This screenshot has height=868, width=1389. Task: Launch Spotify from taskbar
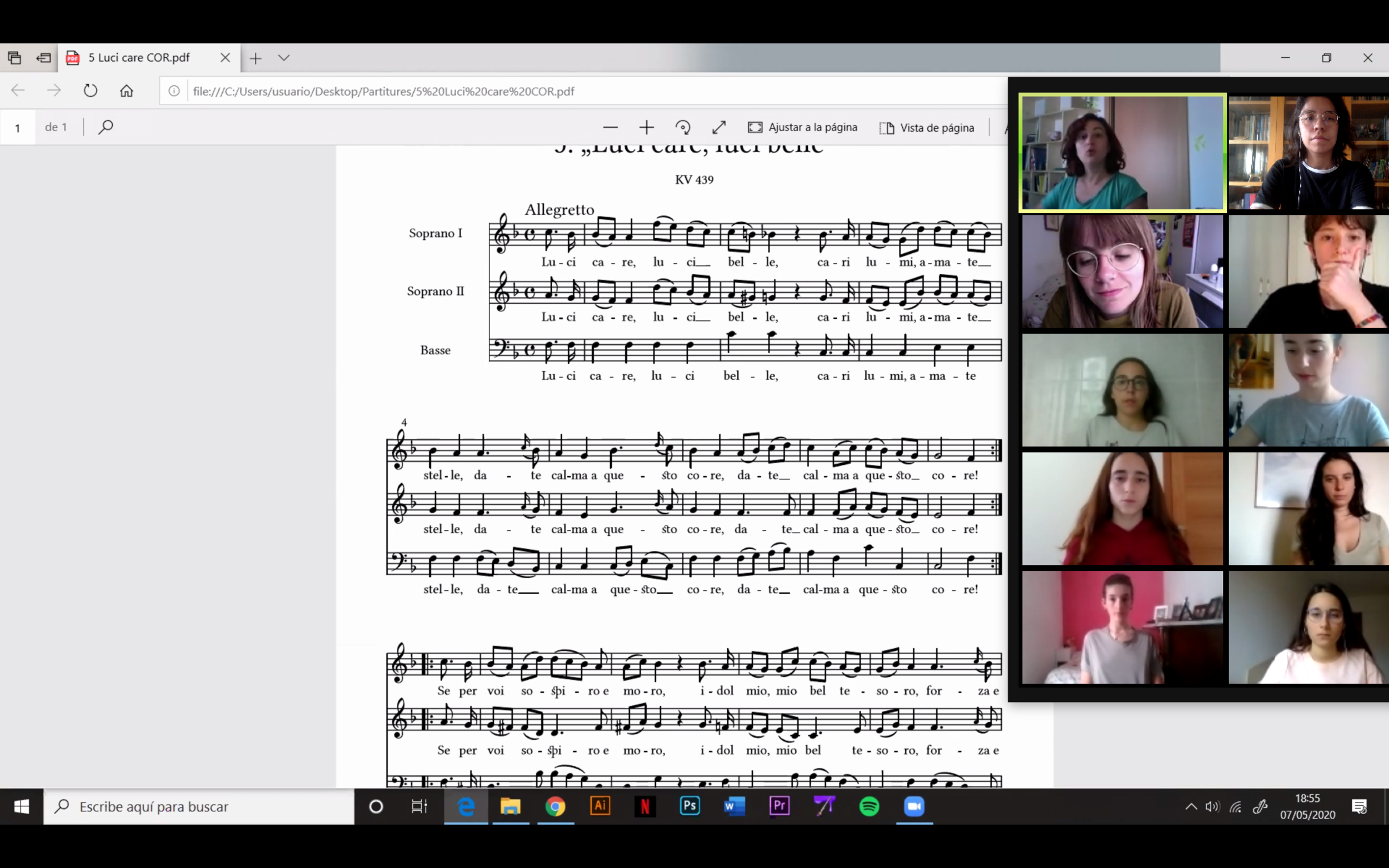click(x=870, y=806)
